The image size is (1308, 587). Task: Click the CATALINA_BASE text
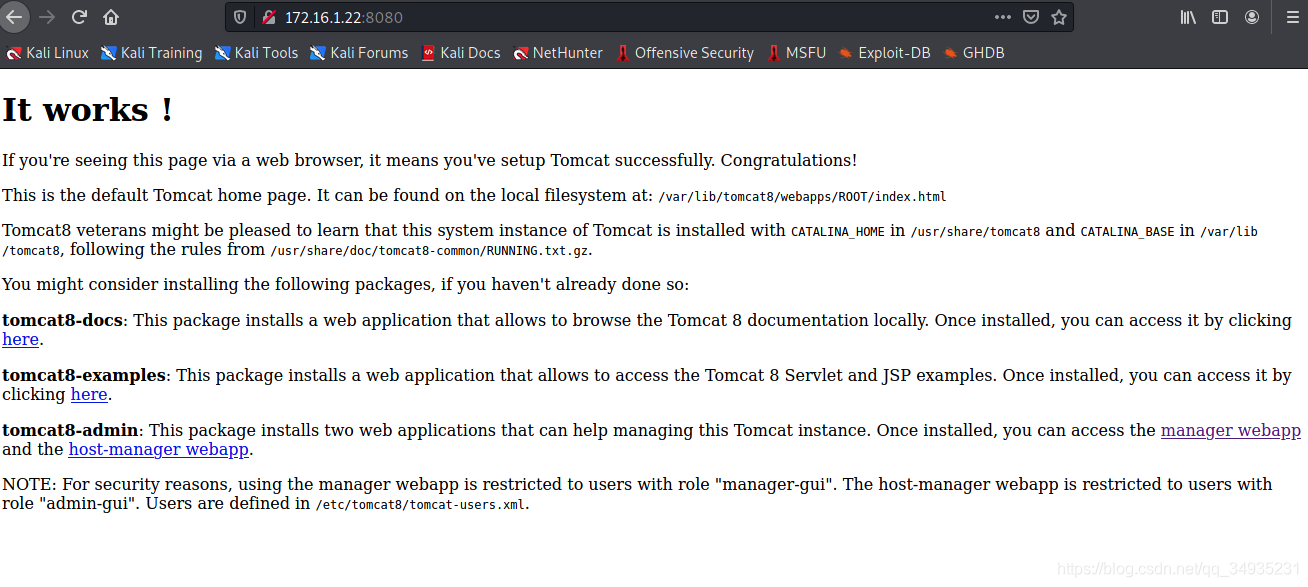tap(1127, 232)
